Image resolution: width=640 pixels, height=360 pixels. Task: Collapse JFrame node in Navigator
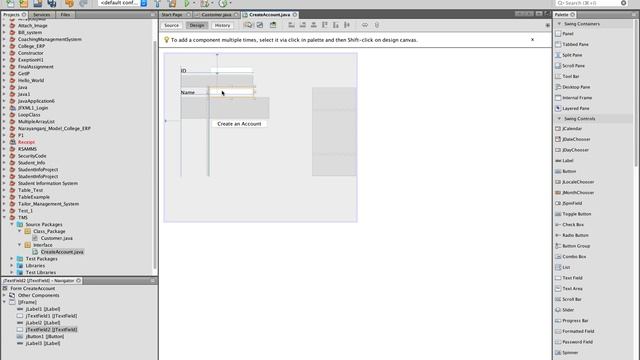[4, 302]
